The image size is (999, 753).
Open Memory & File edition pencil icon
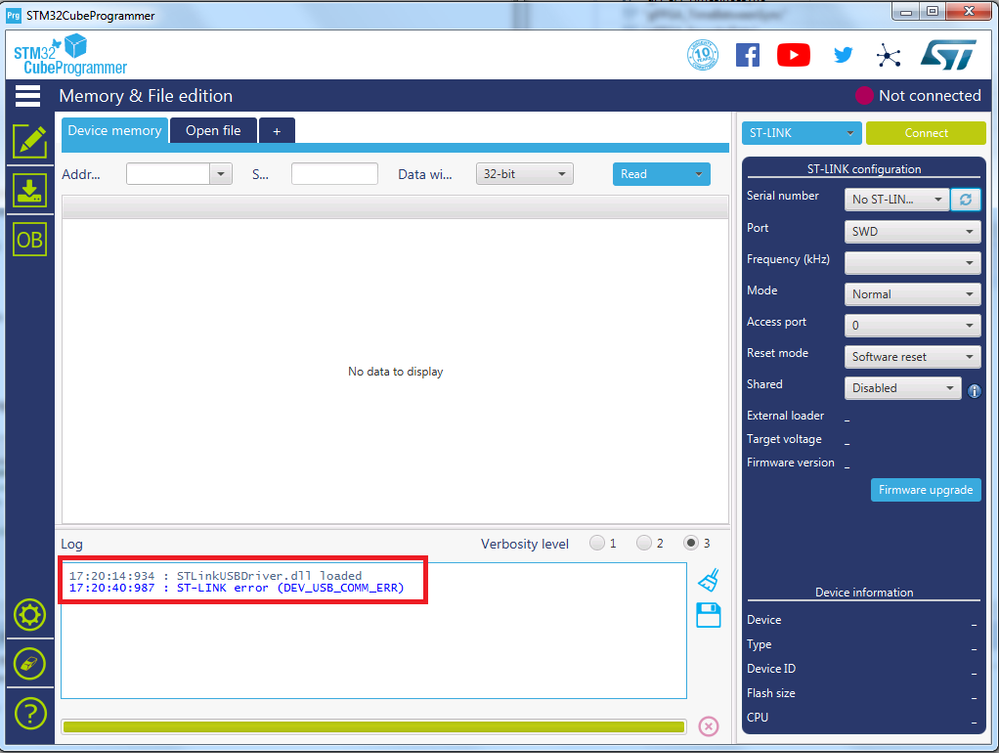(30, 141)
